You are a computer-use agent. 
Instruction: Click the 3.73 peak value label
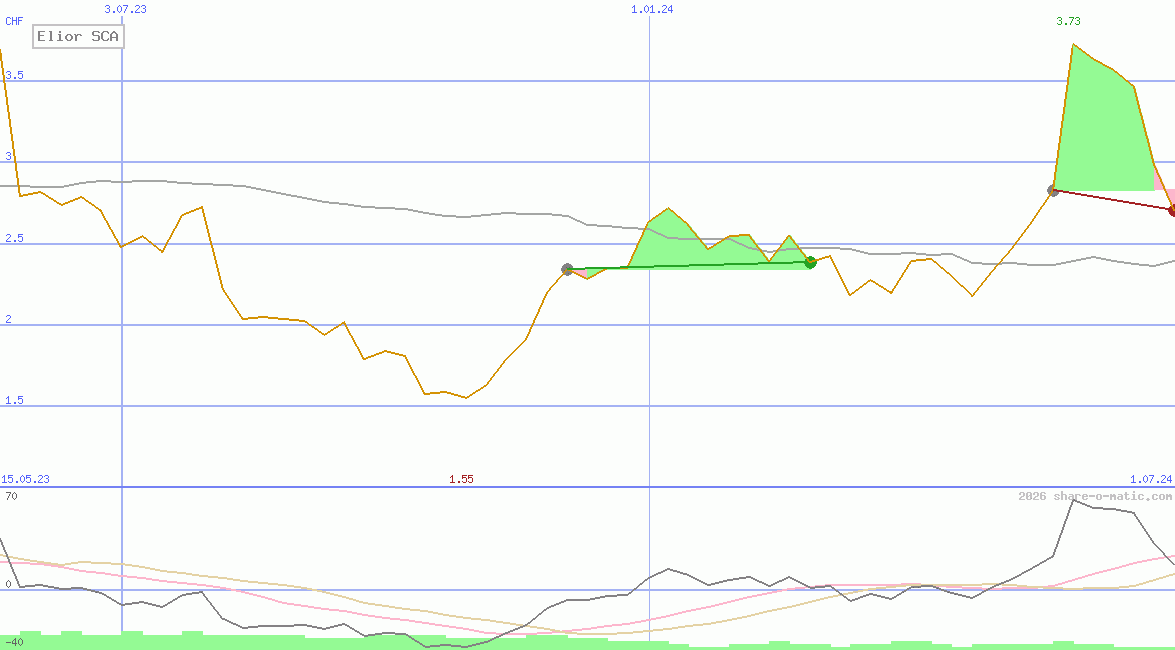tap(1068, 21)
